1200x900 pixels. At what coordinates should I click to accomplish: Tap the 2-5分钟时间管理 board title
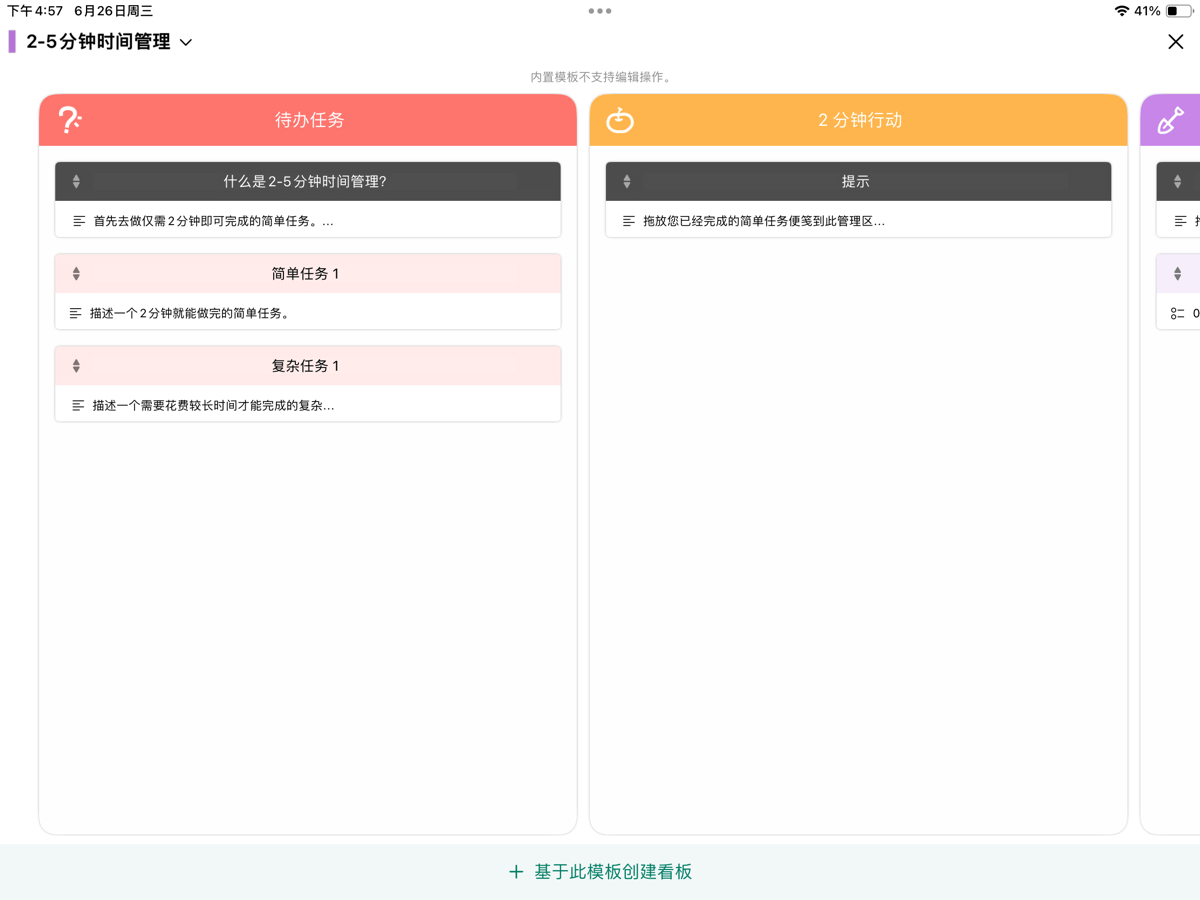coord(98,42)
